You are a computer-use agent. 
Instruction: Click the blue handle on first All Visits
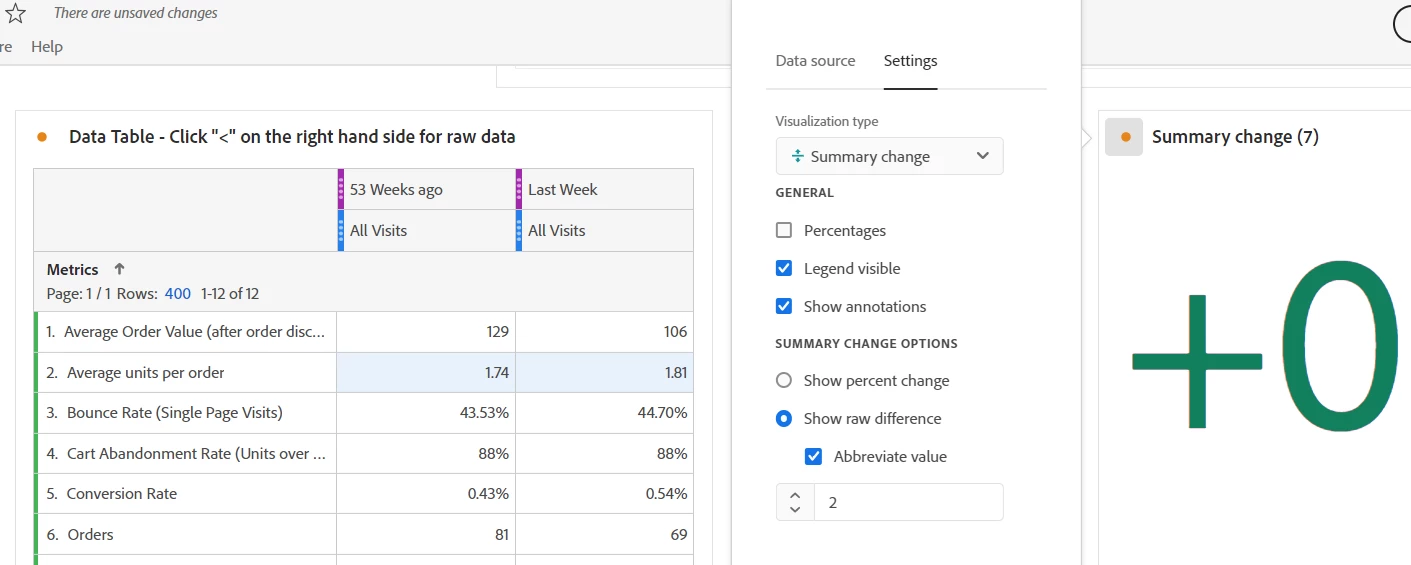click(341, 230)
